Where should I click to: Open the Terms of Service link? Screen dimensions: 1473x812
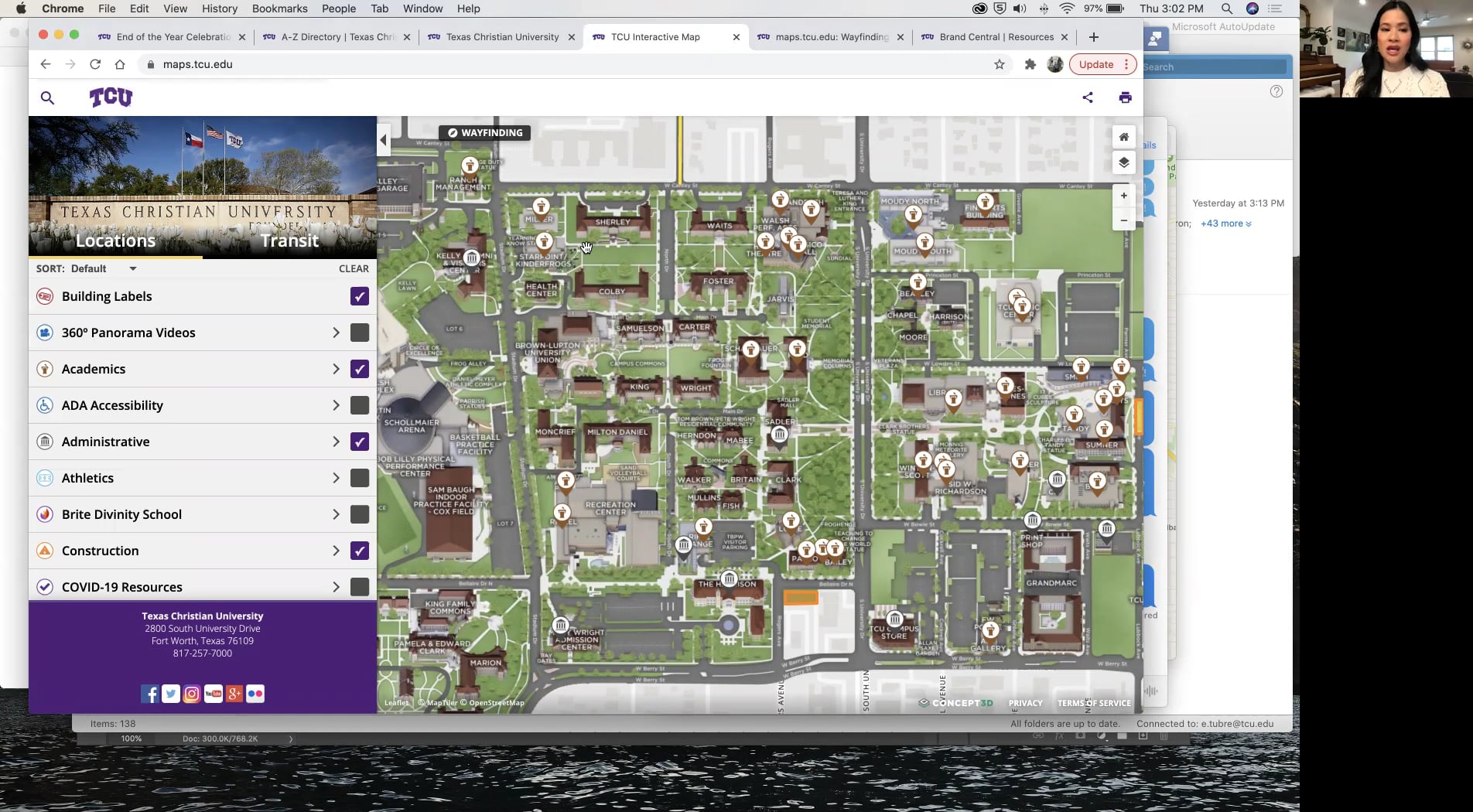tap(1094, 703)
